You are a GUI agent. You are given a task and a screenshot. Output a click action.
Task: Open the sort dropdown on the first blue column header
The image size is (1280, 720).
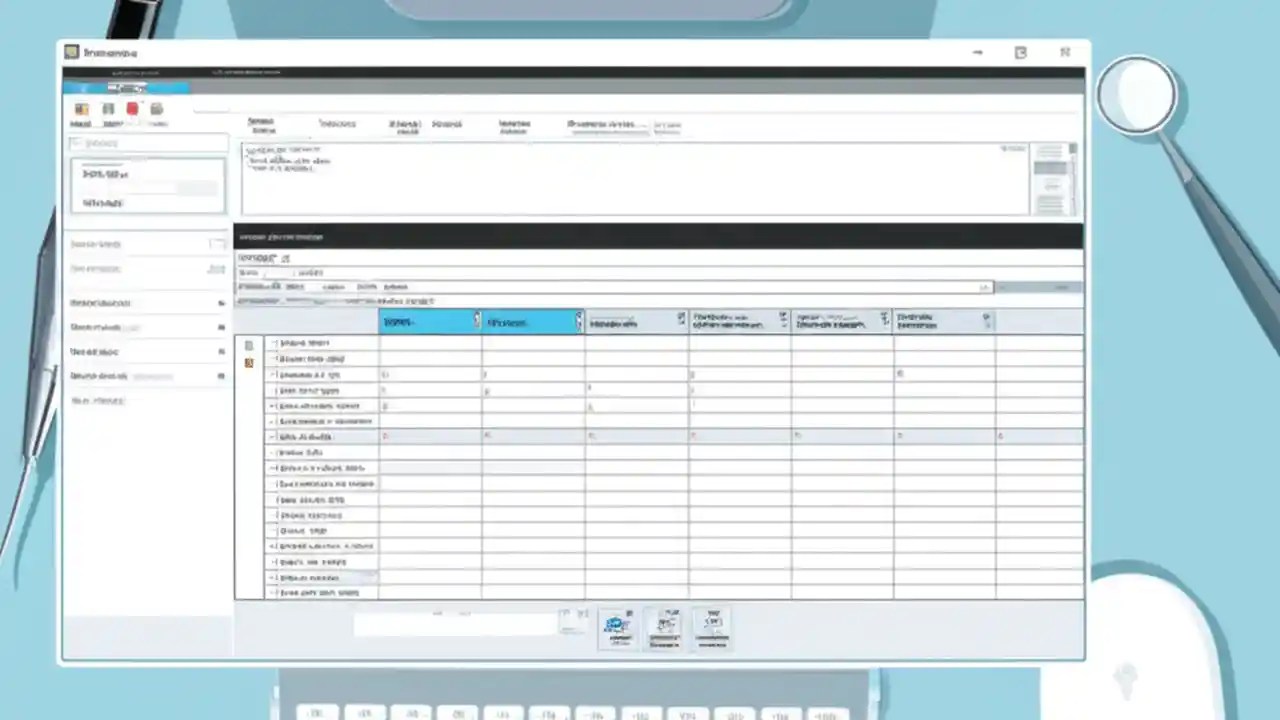point(476,320)
